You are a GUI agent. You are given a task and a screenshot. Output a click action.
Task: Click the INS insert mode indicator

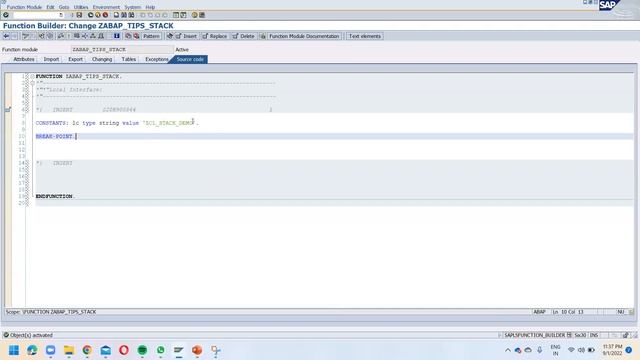pyautogui.click(x=594, y=335)
